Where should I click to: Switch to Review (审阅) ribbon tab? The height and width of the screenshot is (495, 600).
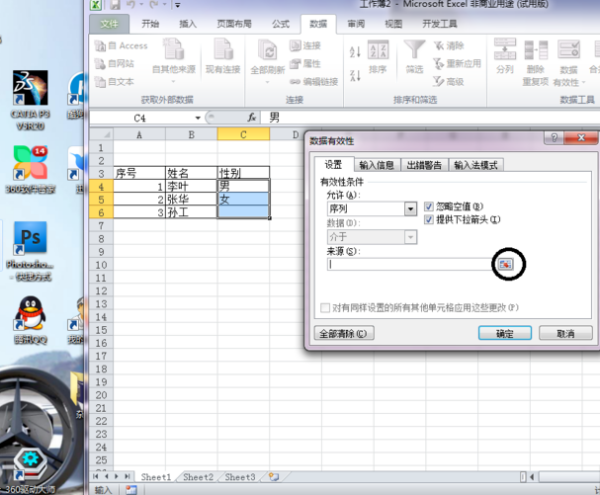(356, 24)
